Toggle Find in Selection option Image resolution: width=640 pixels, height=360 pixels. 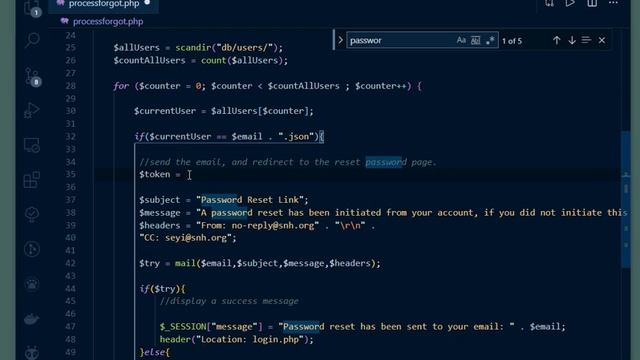click(x=586, y=40)
